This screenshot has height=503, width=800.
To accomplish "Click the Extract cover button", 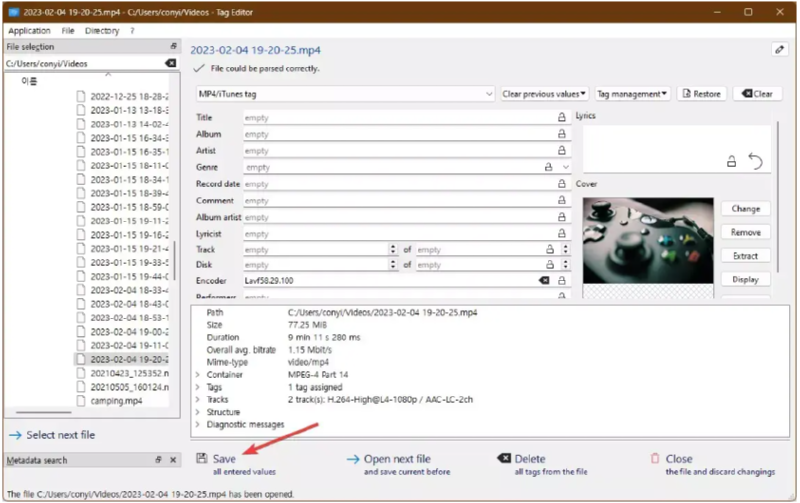I will 745,256.
